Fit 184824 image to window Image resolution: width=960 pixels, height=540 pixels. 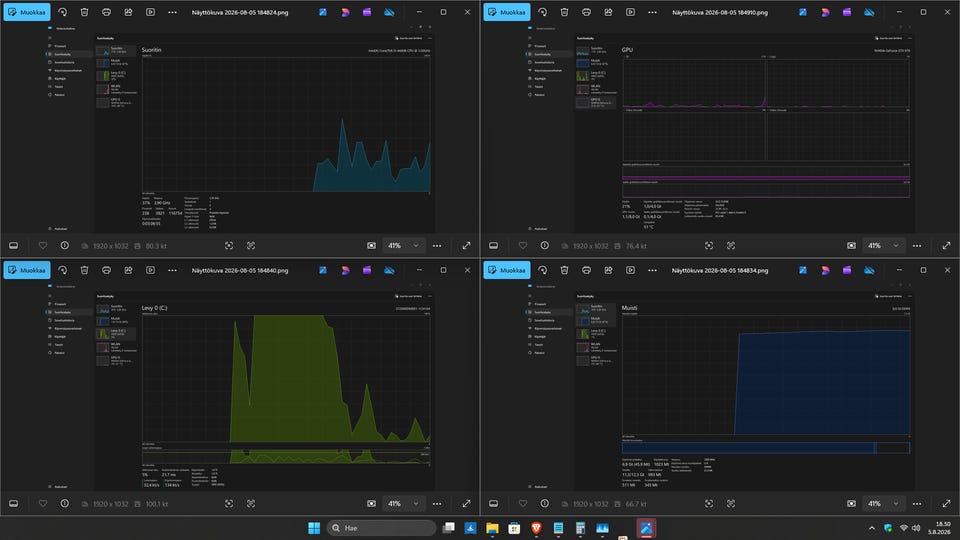(x=229, y=246)
